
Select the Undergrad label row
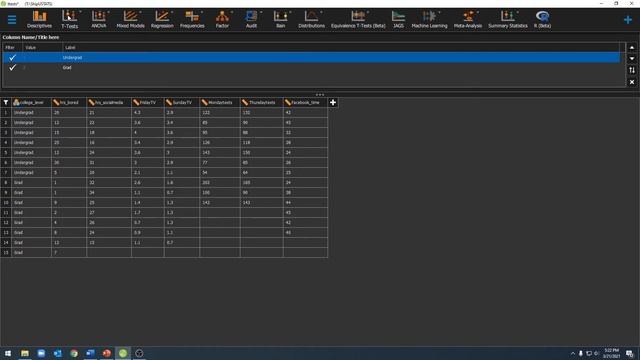coord(311,58)
